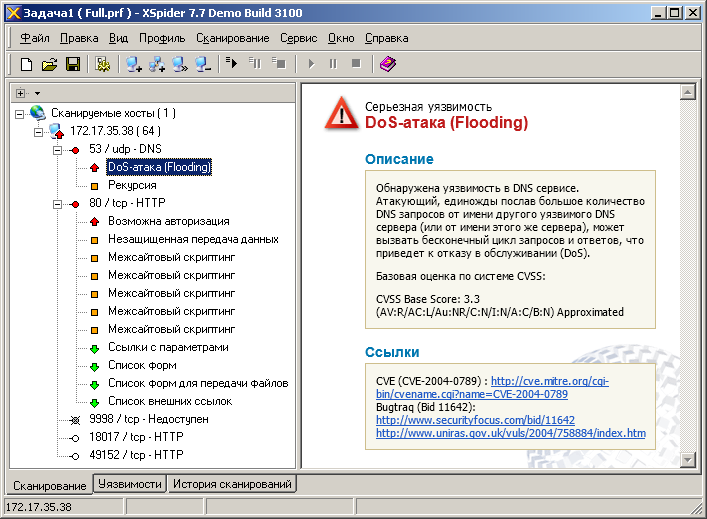Collapse the 80 / tcp - HTTP node
The image size is (707, 519).
pos(58,203)
